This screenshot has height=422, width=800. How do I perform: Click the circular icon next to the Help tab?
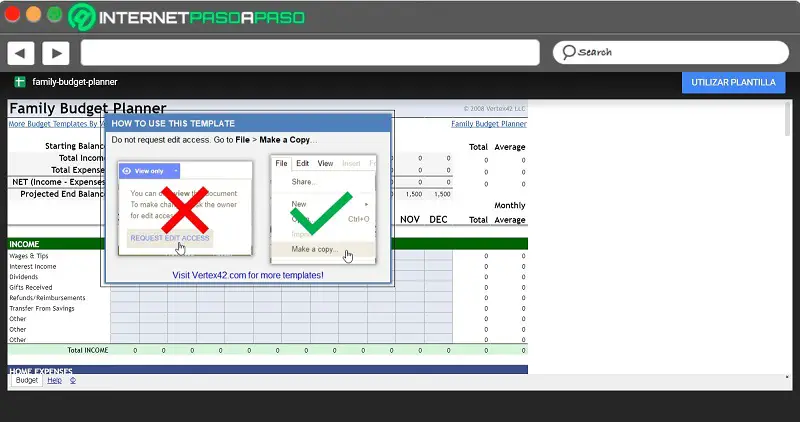(x=73, y=380)
